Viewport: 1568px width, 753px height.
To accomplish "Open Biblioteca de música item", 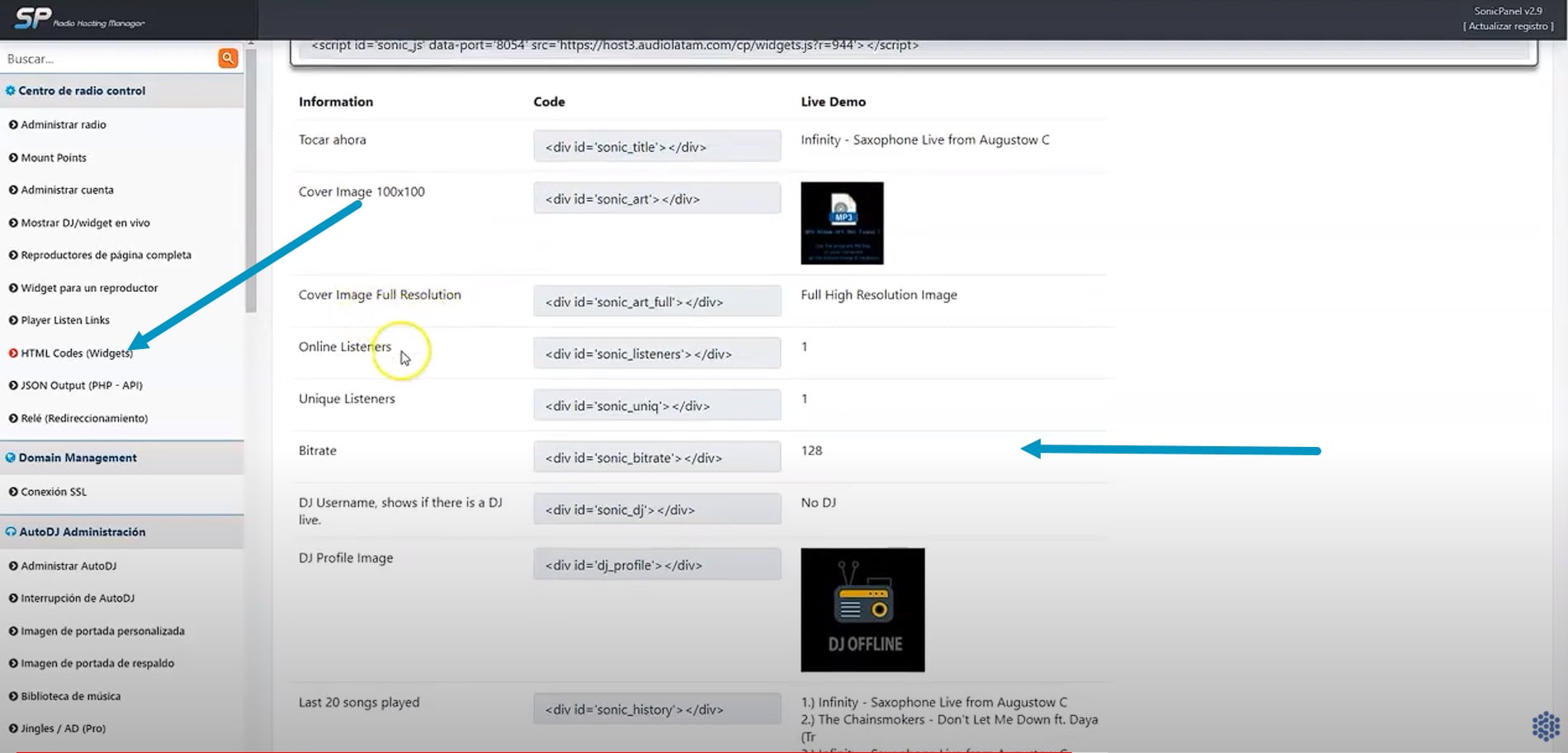I will pos(71,696).
